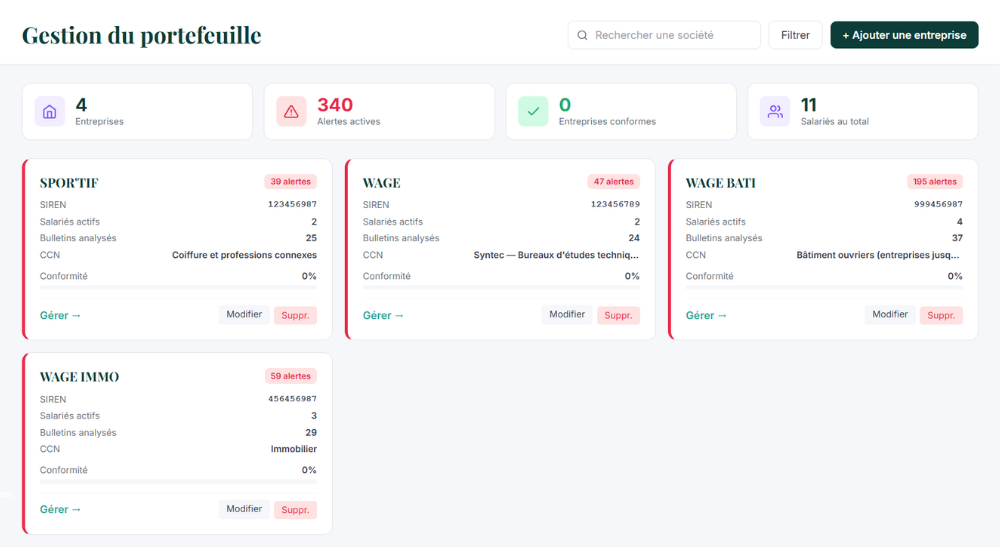Click the 39 alertes badge
This screenshot has width=1000, height=552.
[x=290, y=182]
